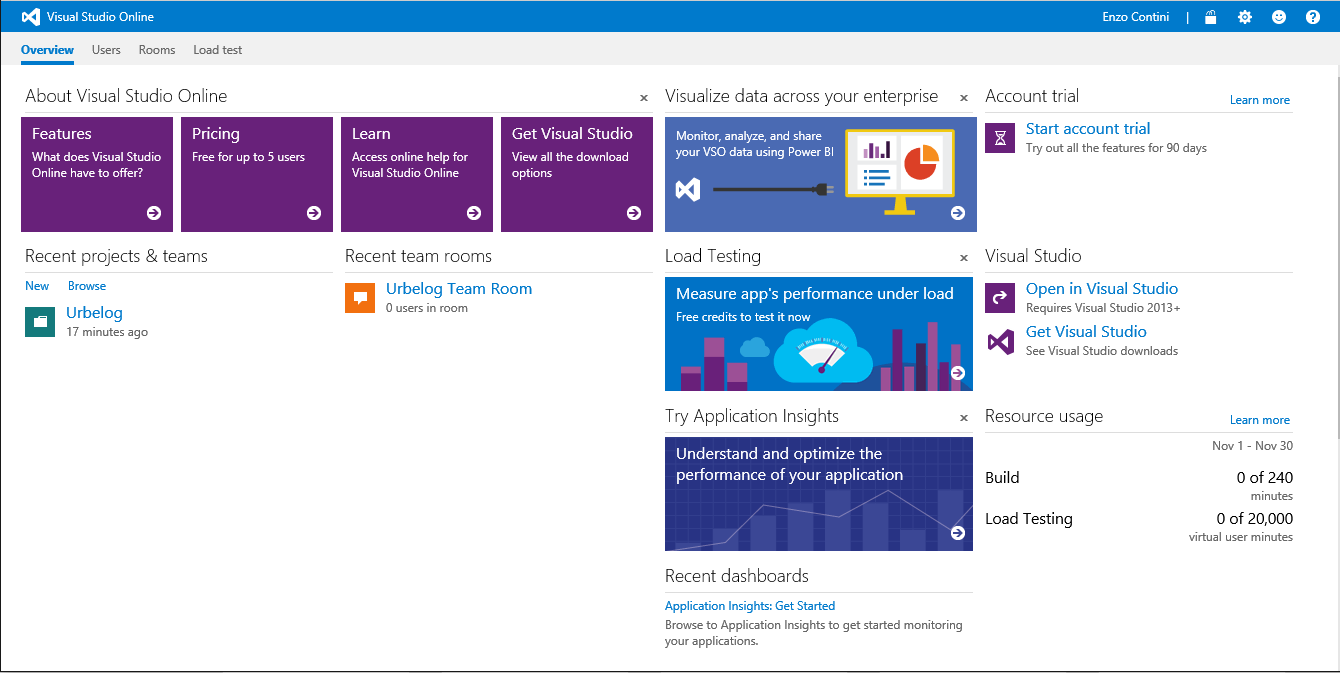Image resolution: width=1340 pixels, height=673 pixels.
Task: Click Learn more beside Resource usage
Action: [1259, 420]
